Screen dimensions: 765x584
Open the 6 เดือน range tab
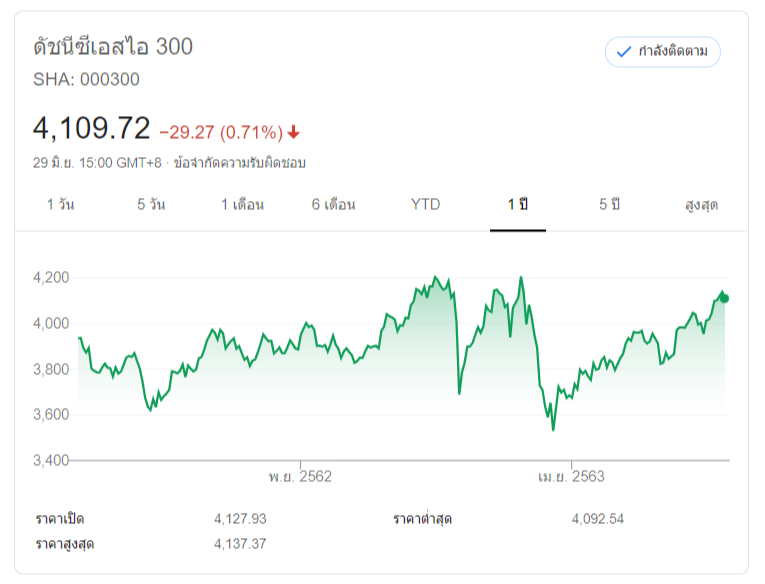pyautogui.click(x=333, y=205)
